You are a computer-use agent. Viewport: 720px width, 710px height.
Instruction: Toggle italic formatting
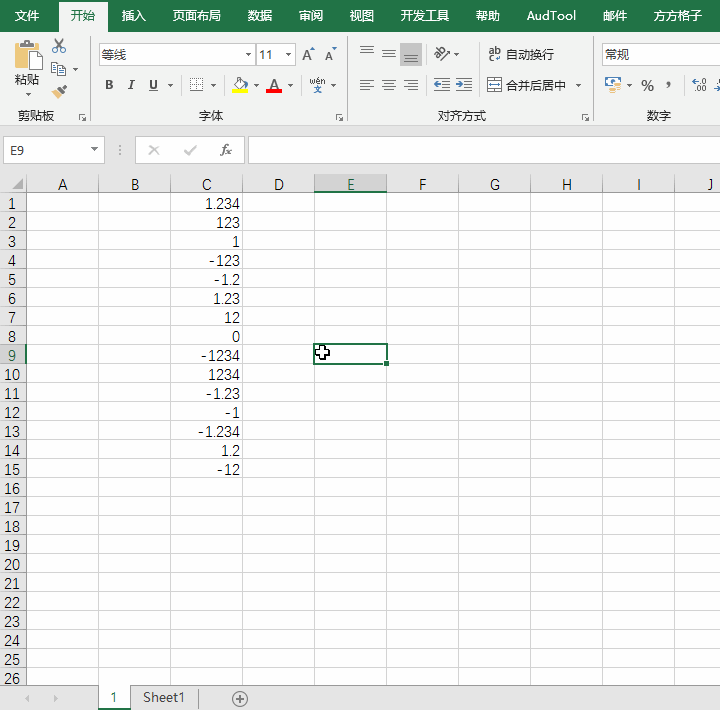(x=131, y=85)
